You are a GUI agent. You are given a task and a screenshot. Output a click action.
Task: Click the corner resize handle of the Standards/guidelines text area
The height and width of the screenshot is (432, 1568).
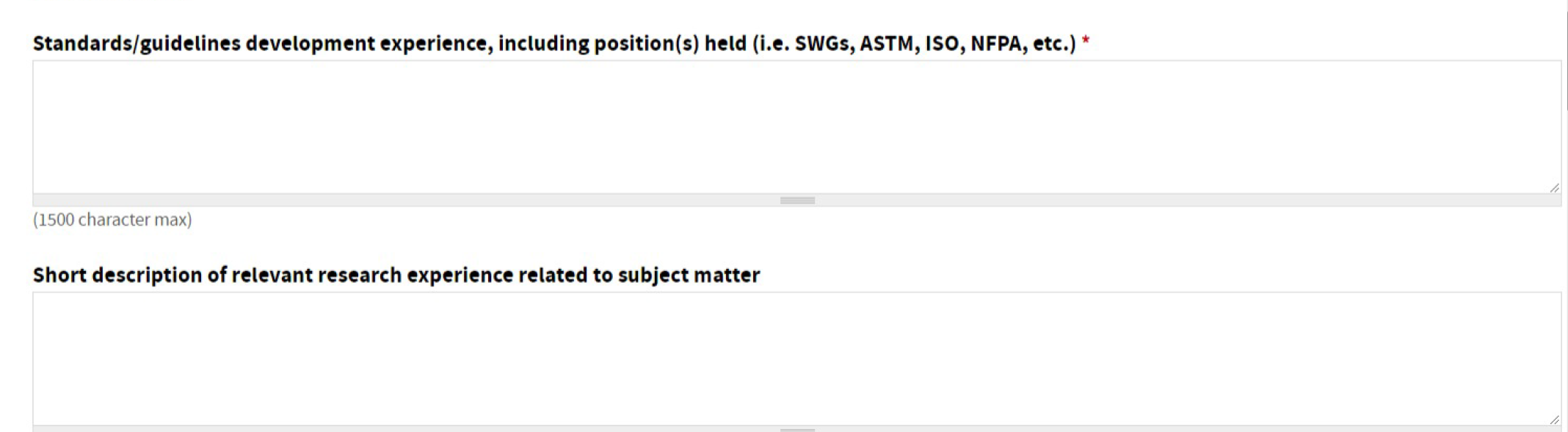[1553, 188]
